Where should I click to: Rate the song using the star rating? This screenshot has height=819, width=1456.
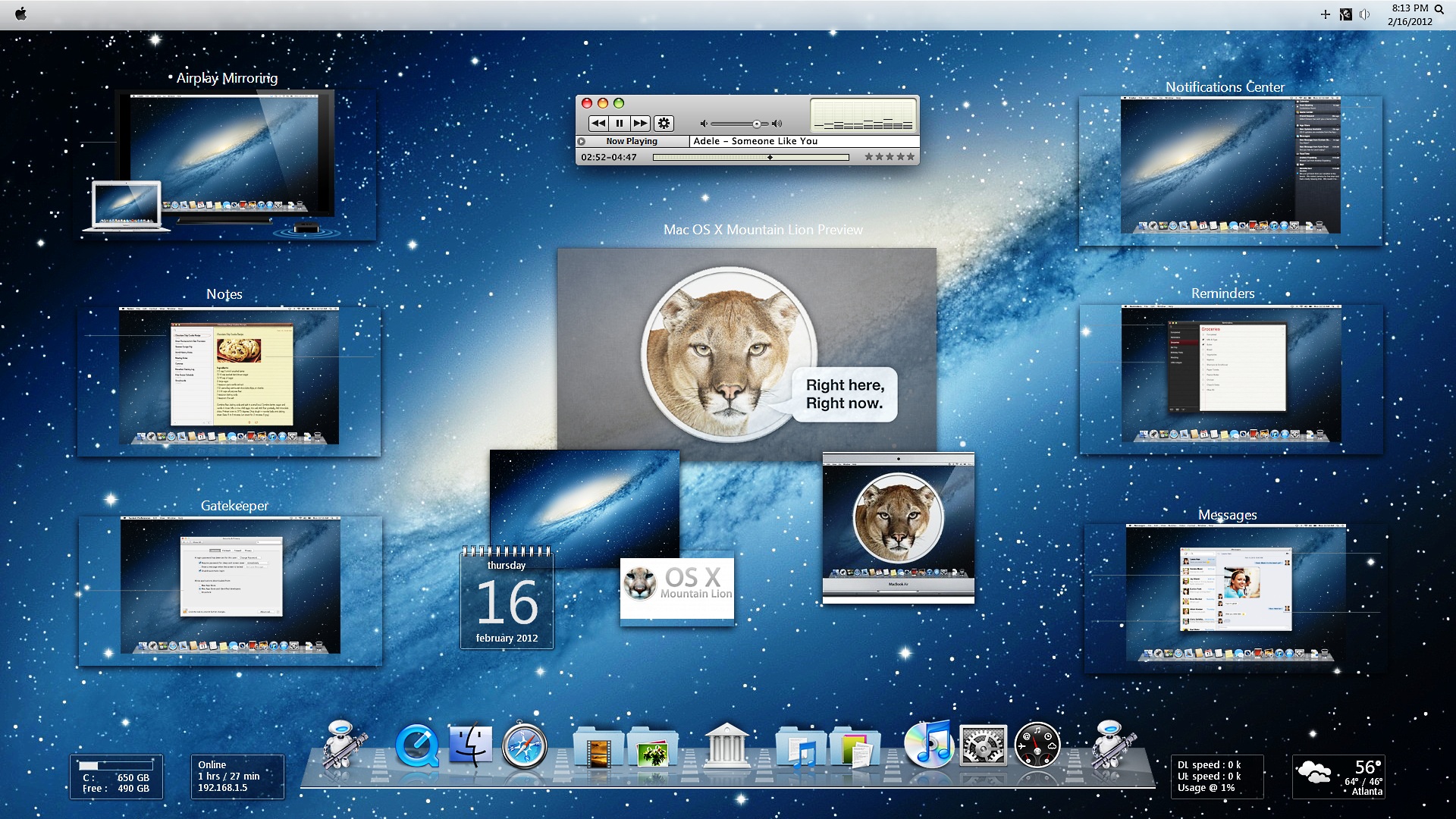890,157
